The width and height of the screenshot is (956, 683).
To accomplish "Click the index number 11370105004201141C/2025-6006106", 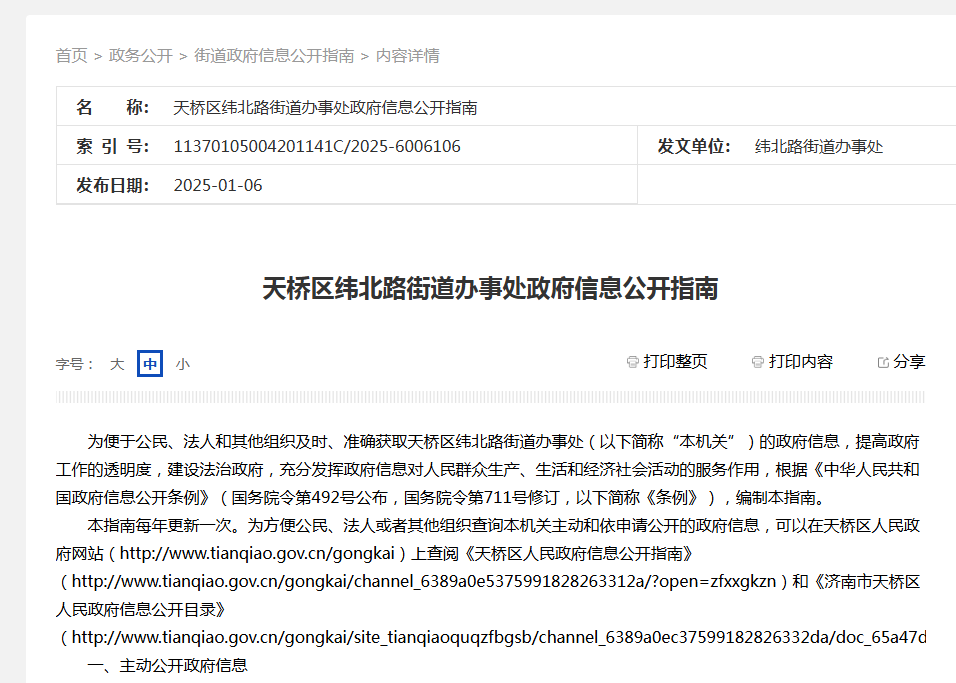I will click(317, 147).
